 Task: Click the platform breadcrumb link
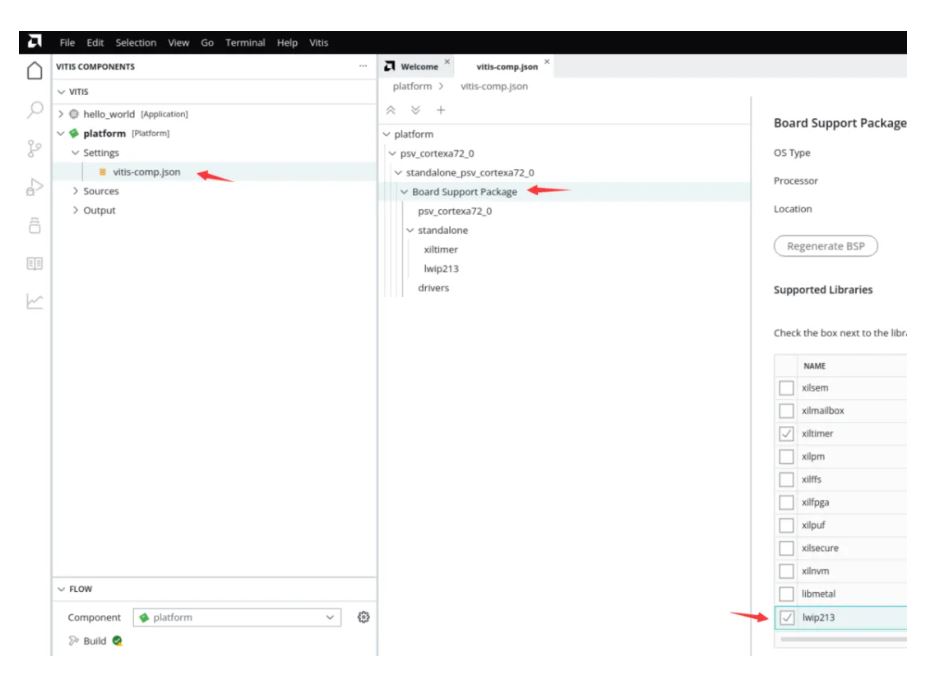[x=412, y=86]
